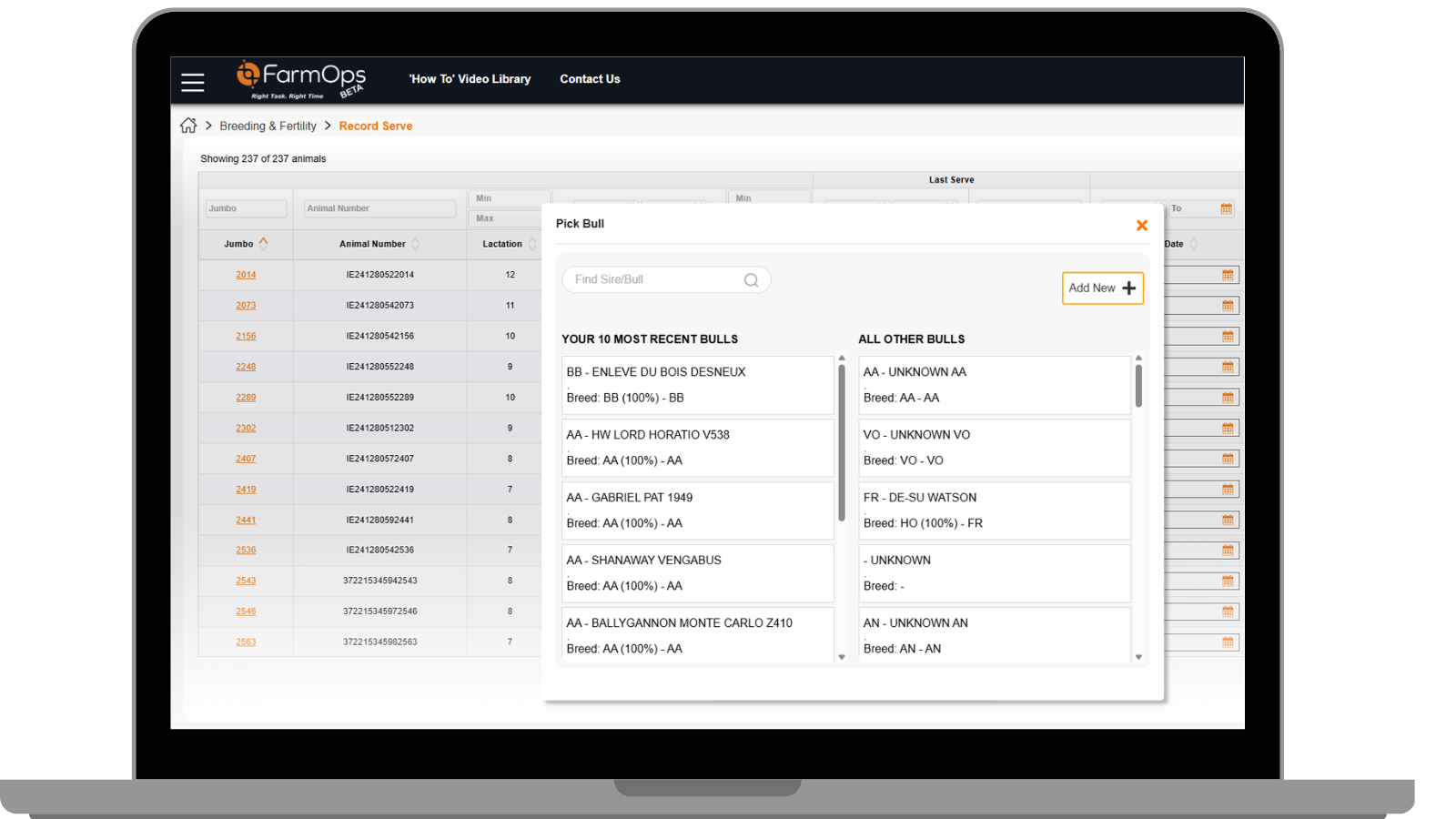This screenshot has height=819, width=1456.
Task: Sort table by Animal Number column
Action: [x=415, y=244]
